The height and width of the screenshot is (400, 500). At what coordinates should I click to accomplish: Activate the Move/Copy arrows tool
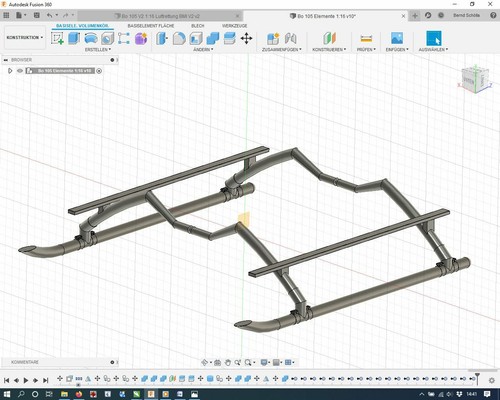(x=246, y=38)
